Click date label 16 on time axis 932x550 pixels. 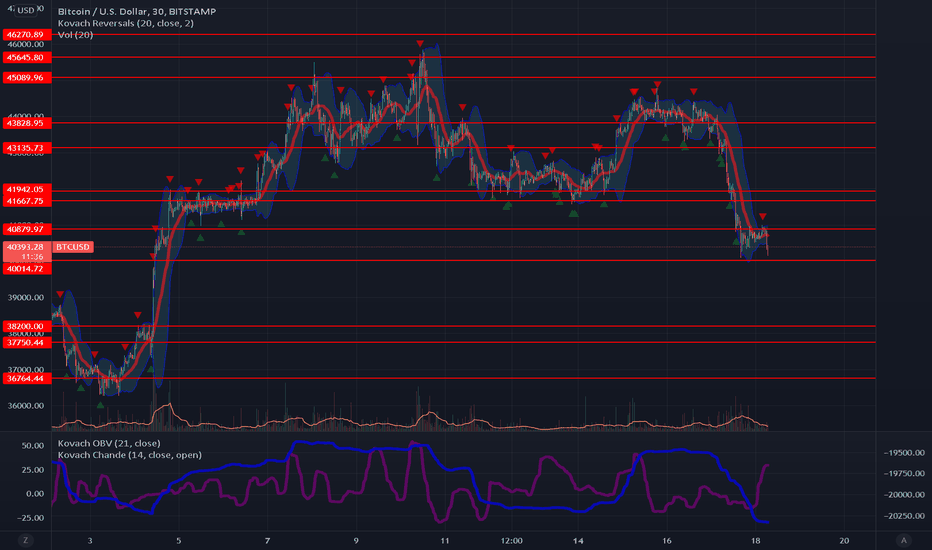click(x=667, y=540)
